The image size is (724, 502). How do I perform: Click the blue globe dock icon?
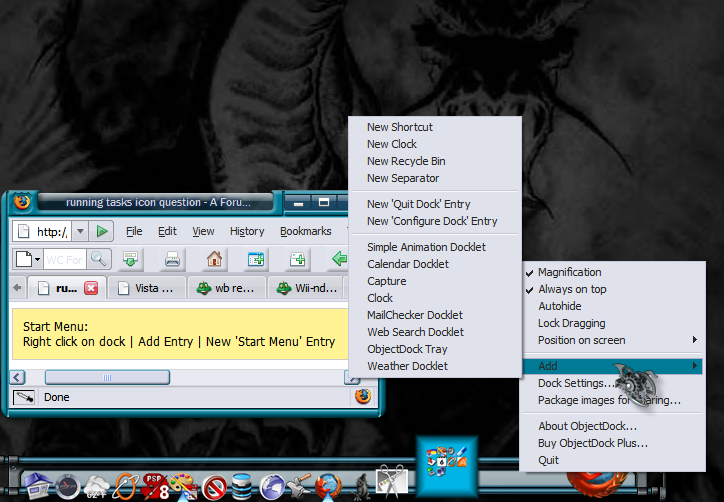(272, 488)
